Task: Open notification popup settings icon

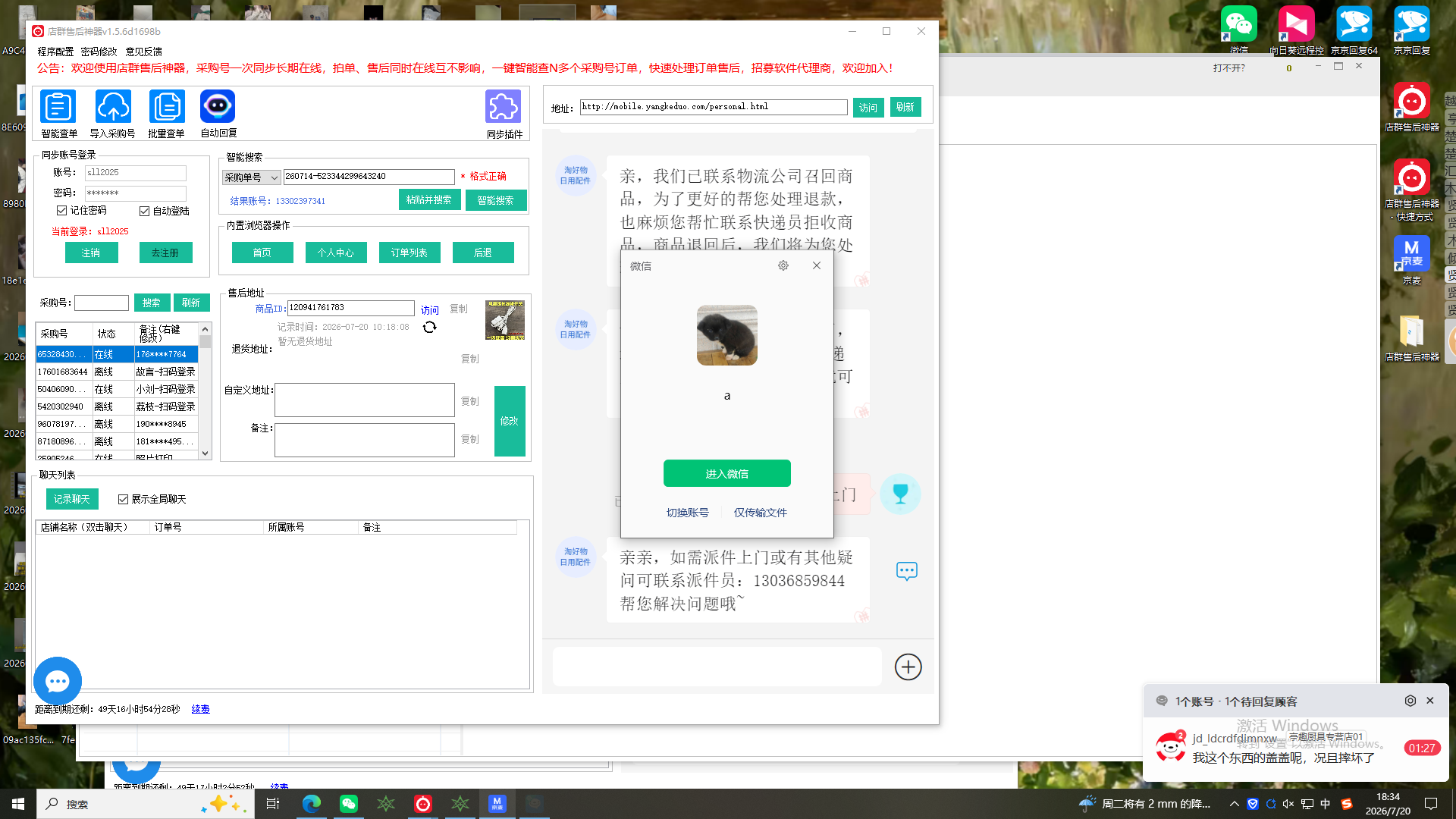Action: point(1410,701)
